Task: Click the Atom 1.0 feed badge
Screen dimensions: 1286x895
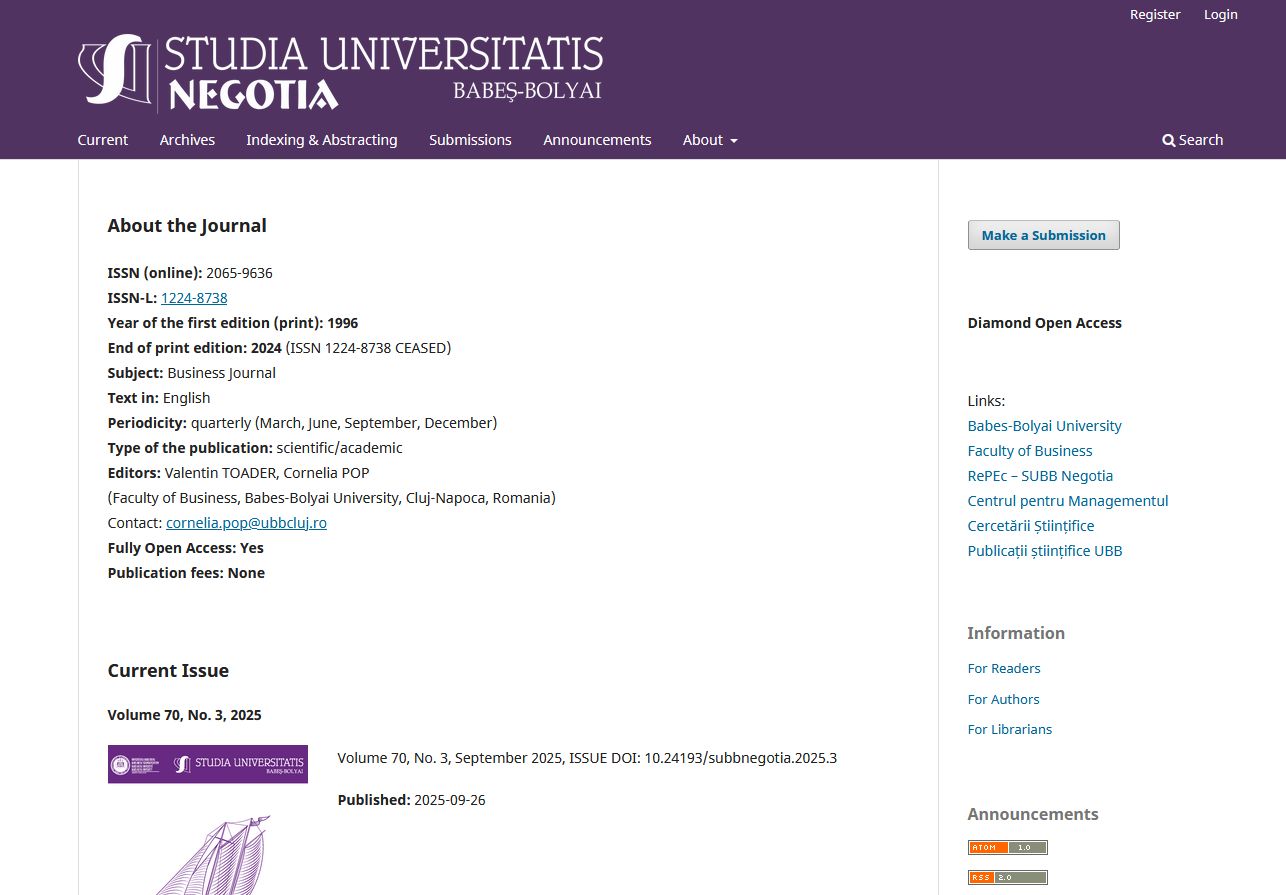Action: coord(1007,847)
